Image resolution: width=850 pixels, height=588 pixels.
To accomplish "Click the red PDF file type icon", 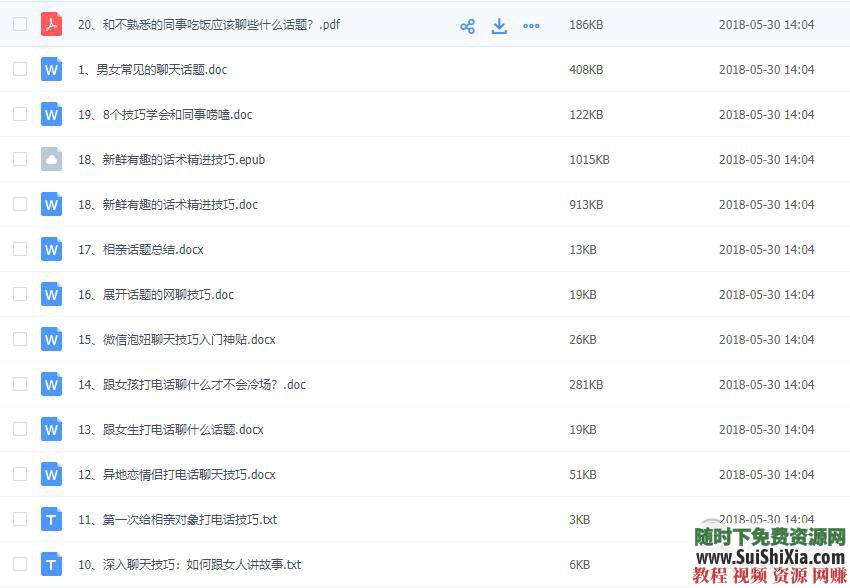I will (x=51, y=24).
